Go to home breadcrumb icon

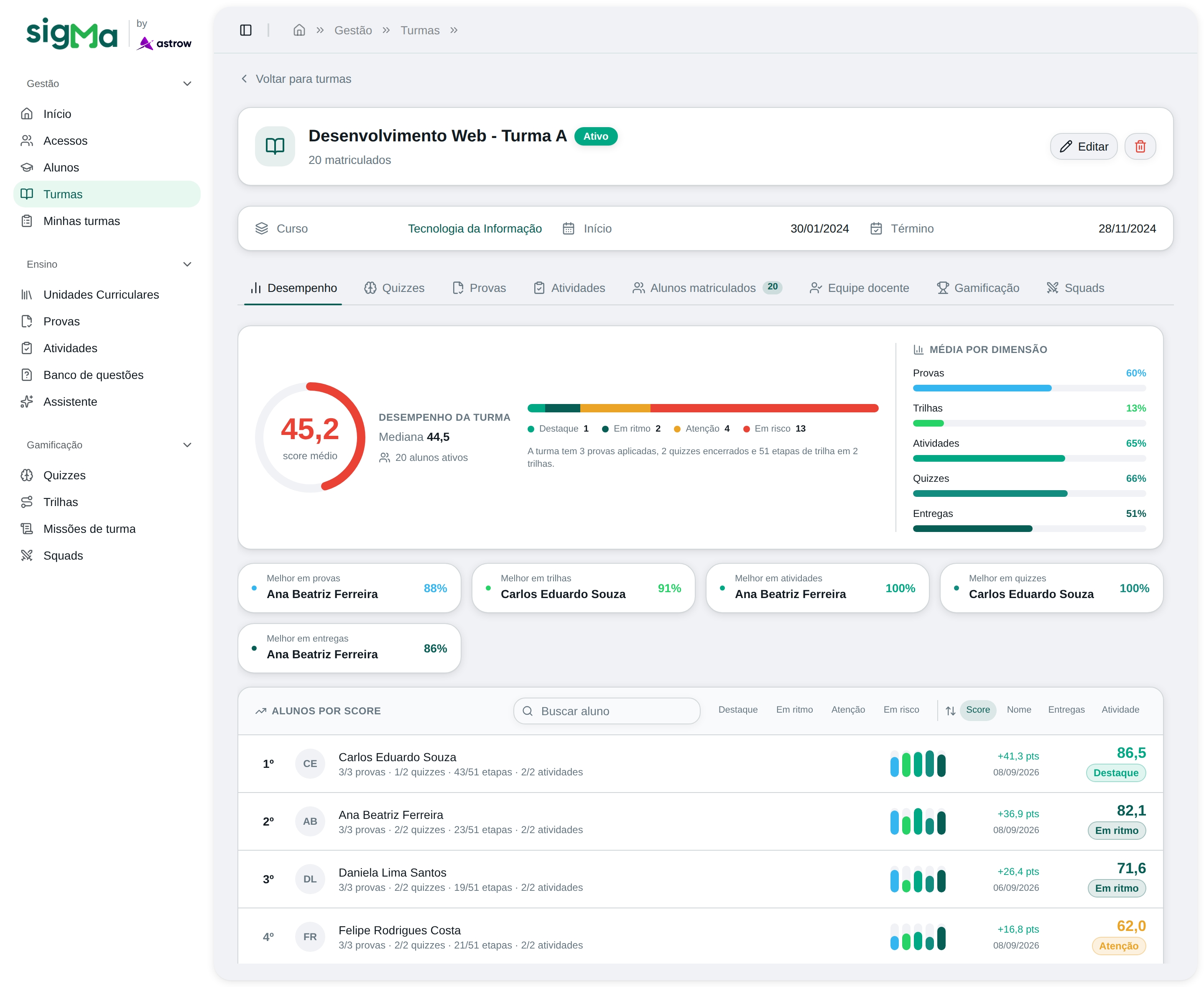(299, 30)
